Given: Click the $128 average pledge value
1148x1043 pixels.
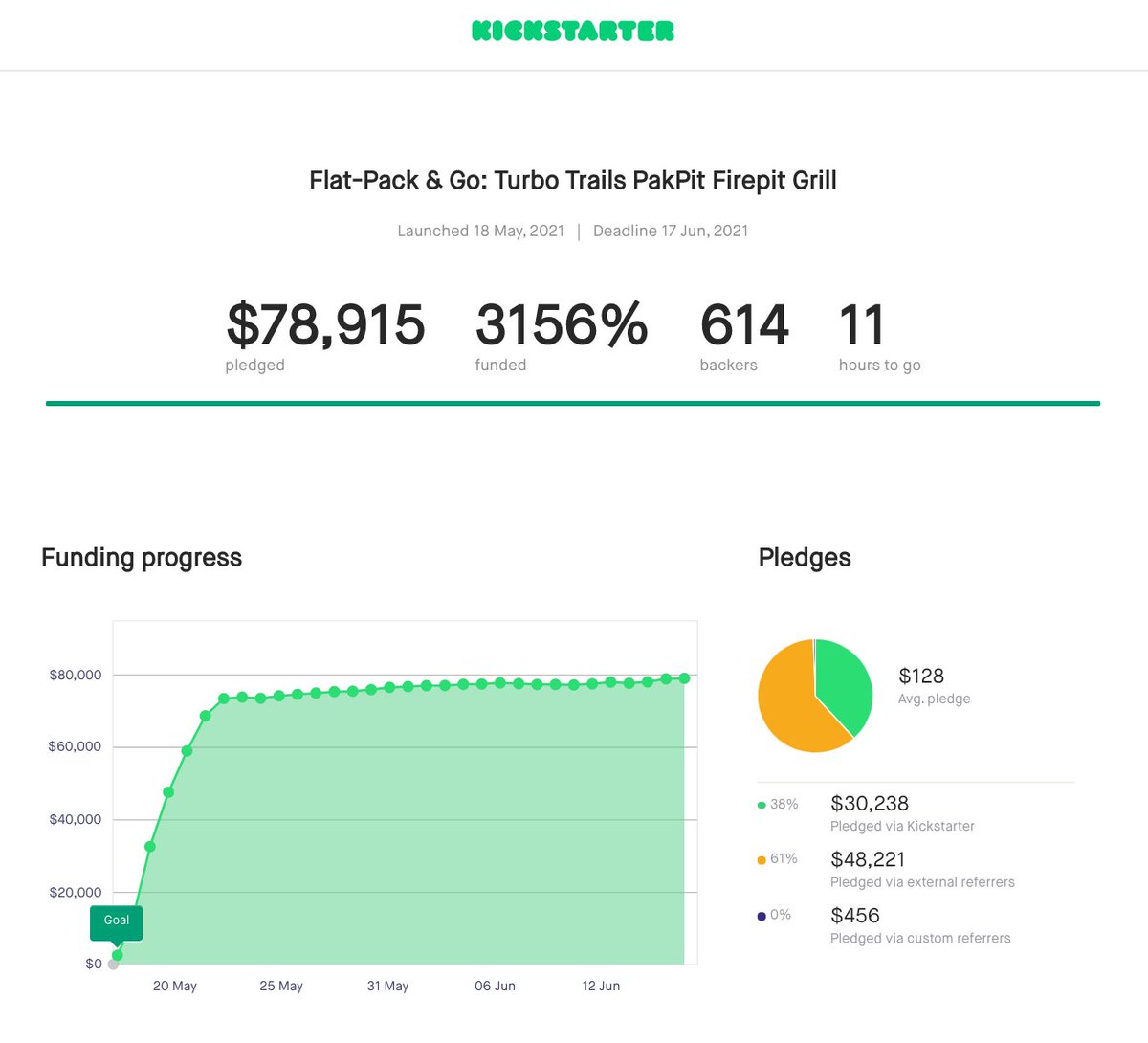Looking at the screenshot, I should 921,676.
